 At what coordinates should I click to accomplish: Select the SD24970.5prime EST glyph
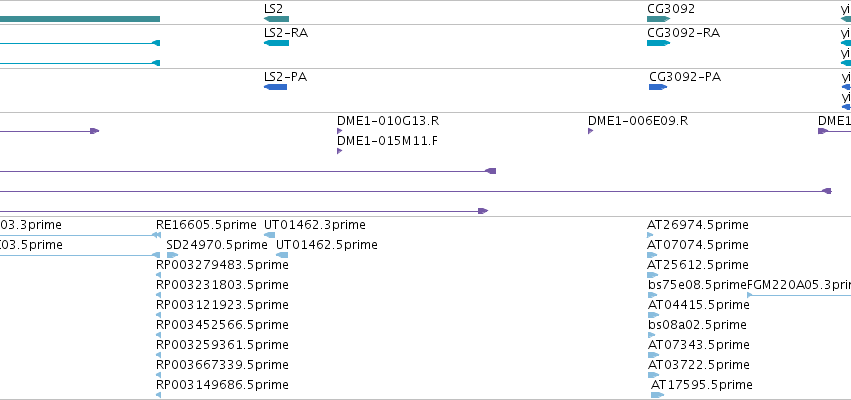[173, 255]
